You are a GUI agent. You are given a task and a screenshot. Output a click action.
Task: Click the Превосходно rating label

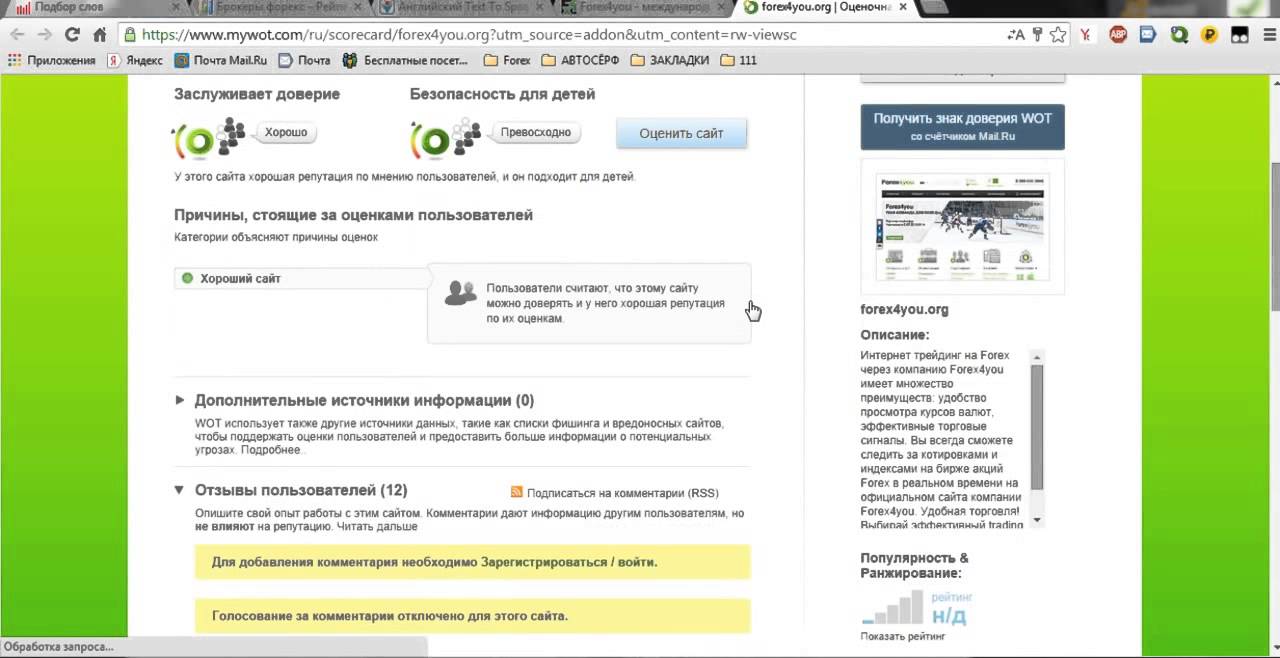point(536,132)
